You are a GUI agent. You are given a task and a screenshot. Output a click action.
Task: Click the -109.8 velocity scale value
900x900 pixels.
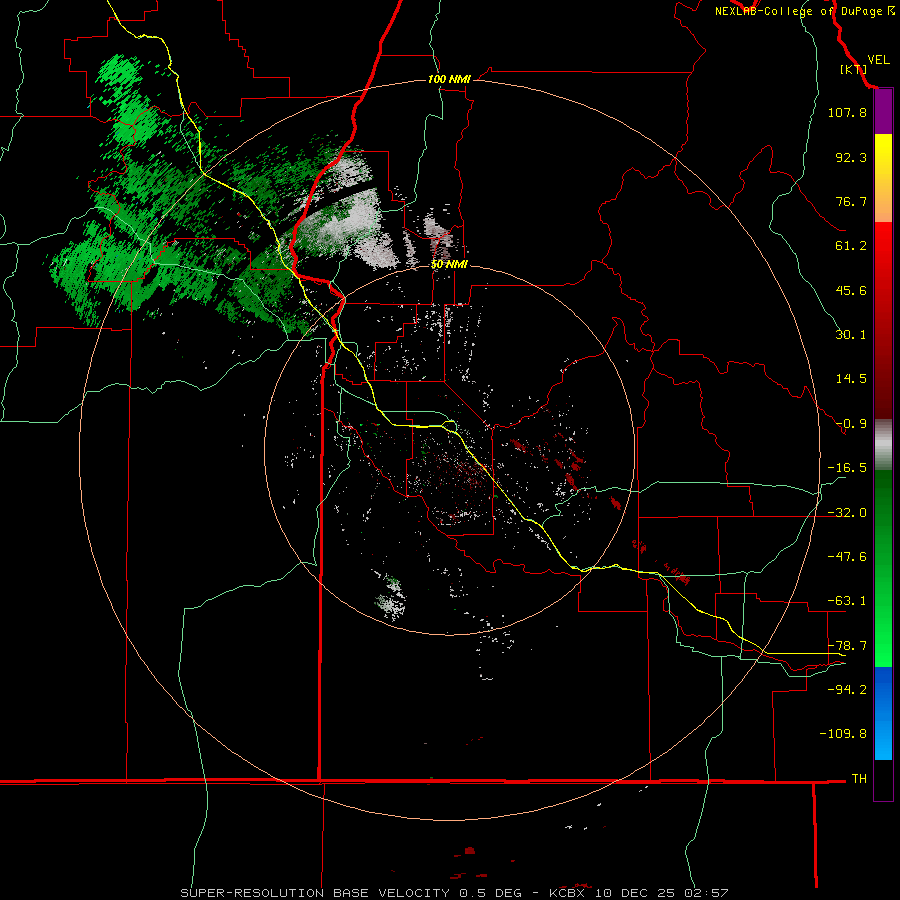pos(843,734)
